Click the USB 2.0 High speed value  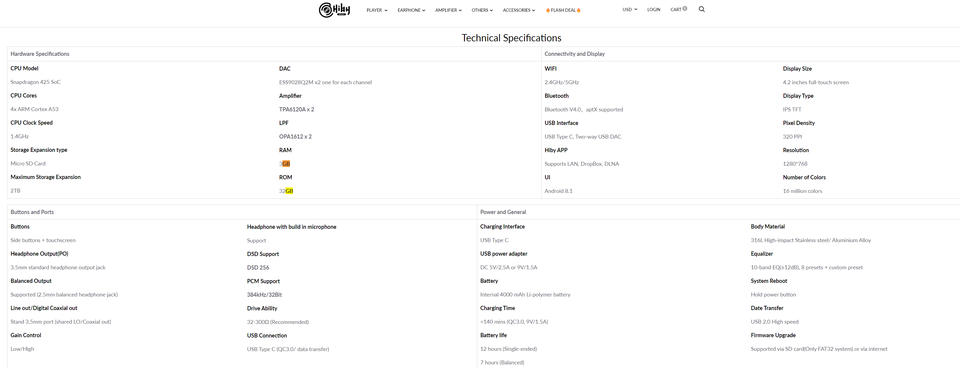tap(774, 321)
